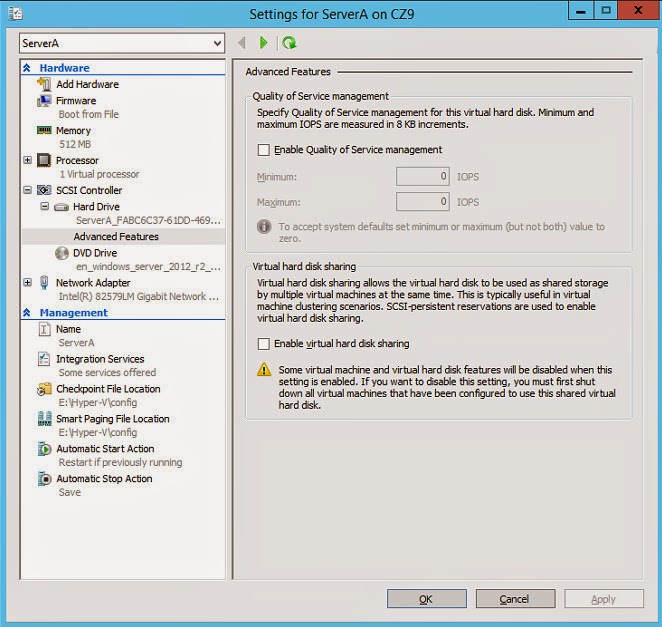Select the Integration Services item

100,359
